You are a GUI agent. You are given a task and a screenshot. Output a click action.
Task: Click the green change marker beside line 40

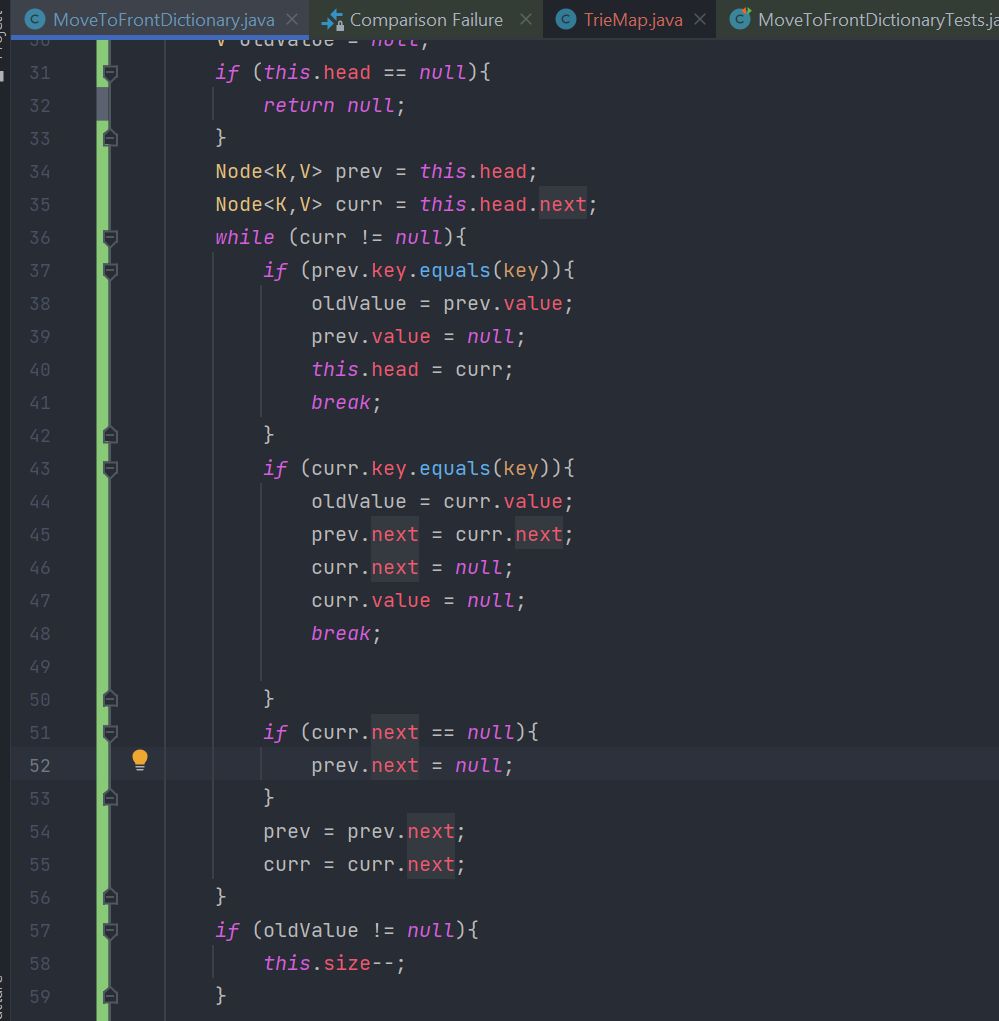click(x=102, y=370)
